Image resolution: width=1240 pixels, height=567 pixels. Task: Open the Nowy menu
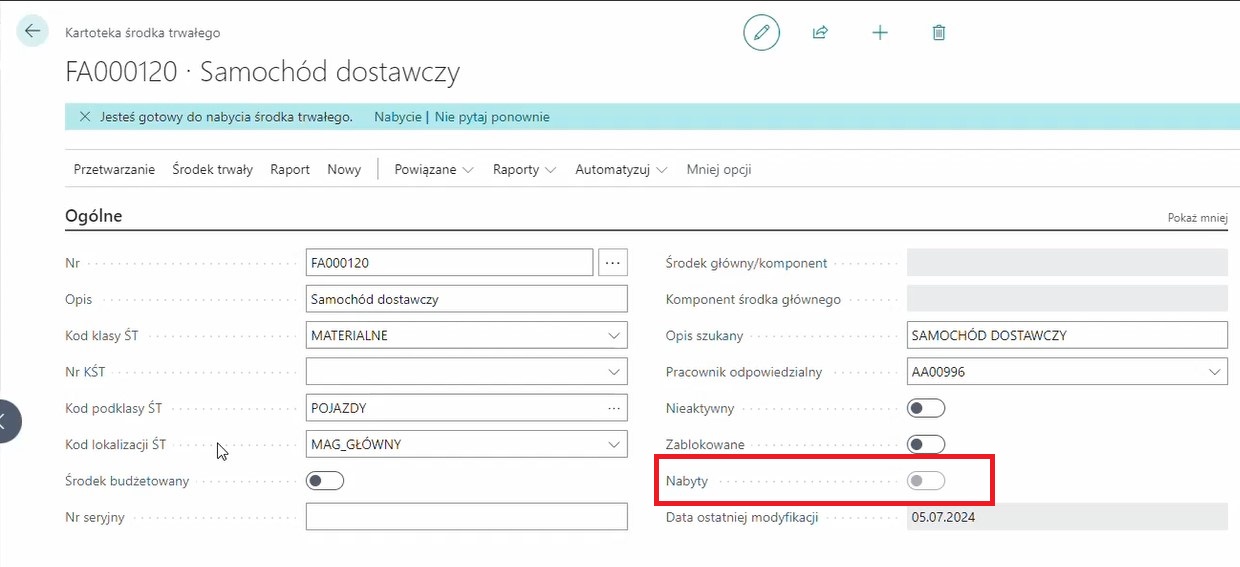[344, 170]
